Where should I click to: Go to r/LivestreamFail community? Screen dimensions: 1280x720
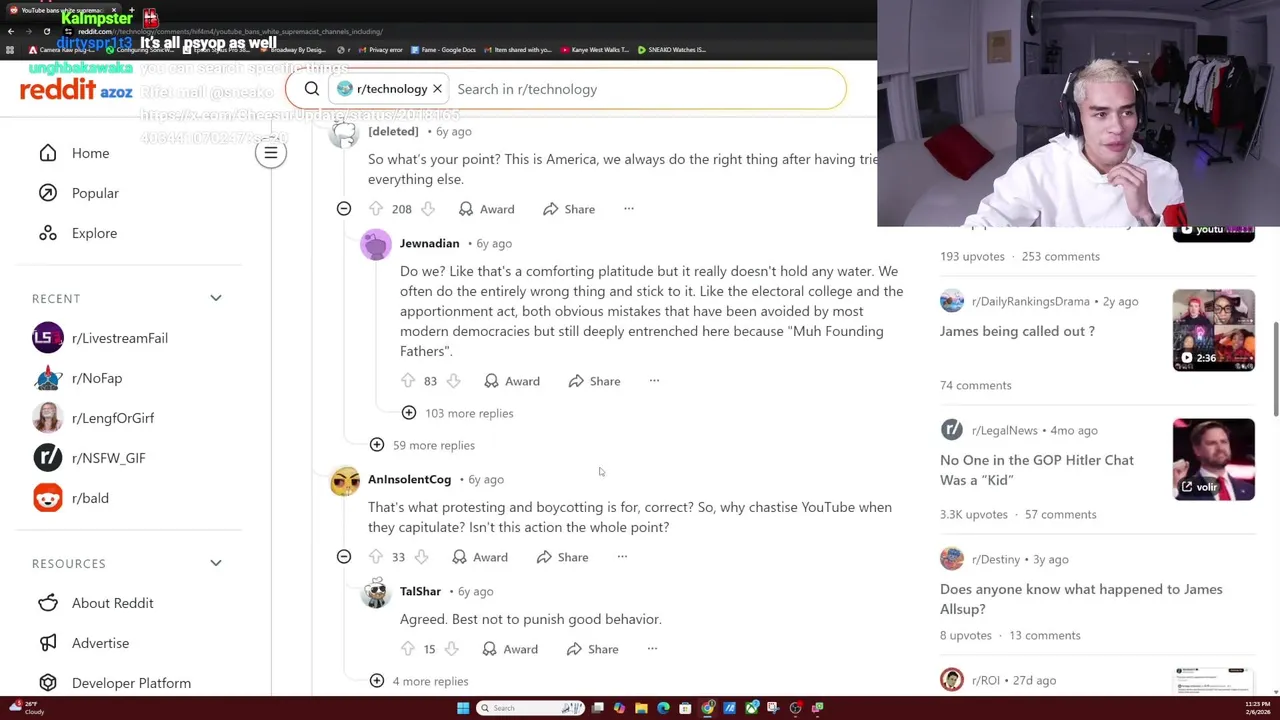click(x=119, y=338)
